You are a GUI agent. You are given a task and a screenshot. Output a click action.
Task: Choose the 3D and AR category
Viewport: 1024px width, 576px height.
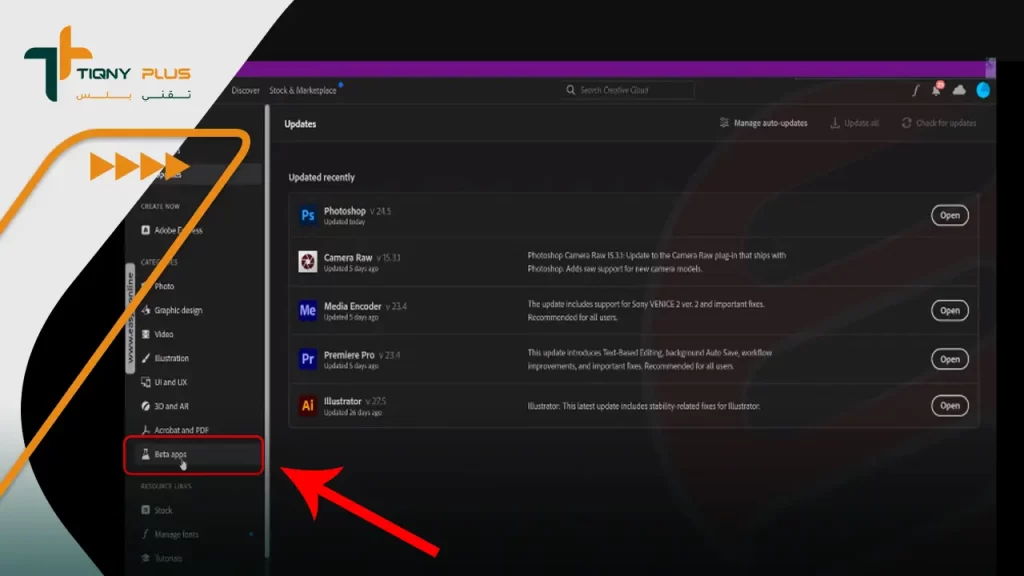tap(171, 406)
